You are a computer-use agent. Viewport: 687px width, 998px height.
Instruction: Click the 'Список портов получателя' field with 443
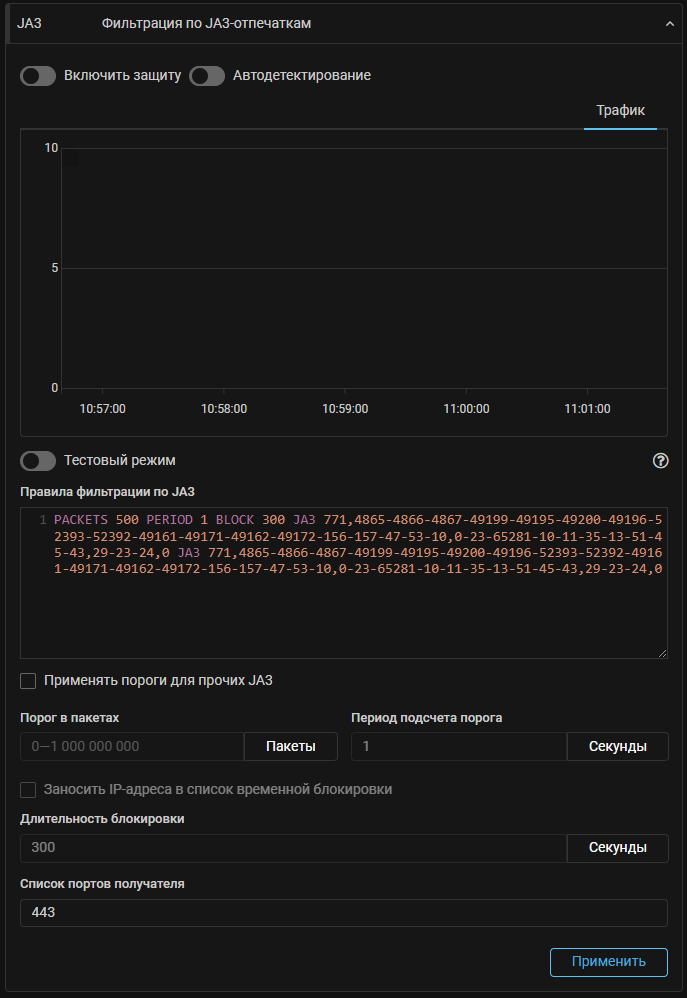tap(343, 913)
